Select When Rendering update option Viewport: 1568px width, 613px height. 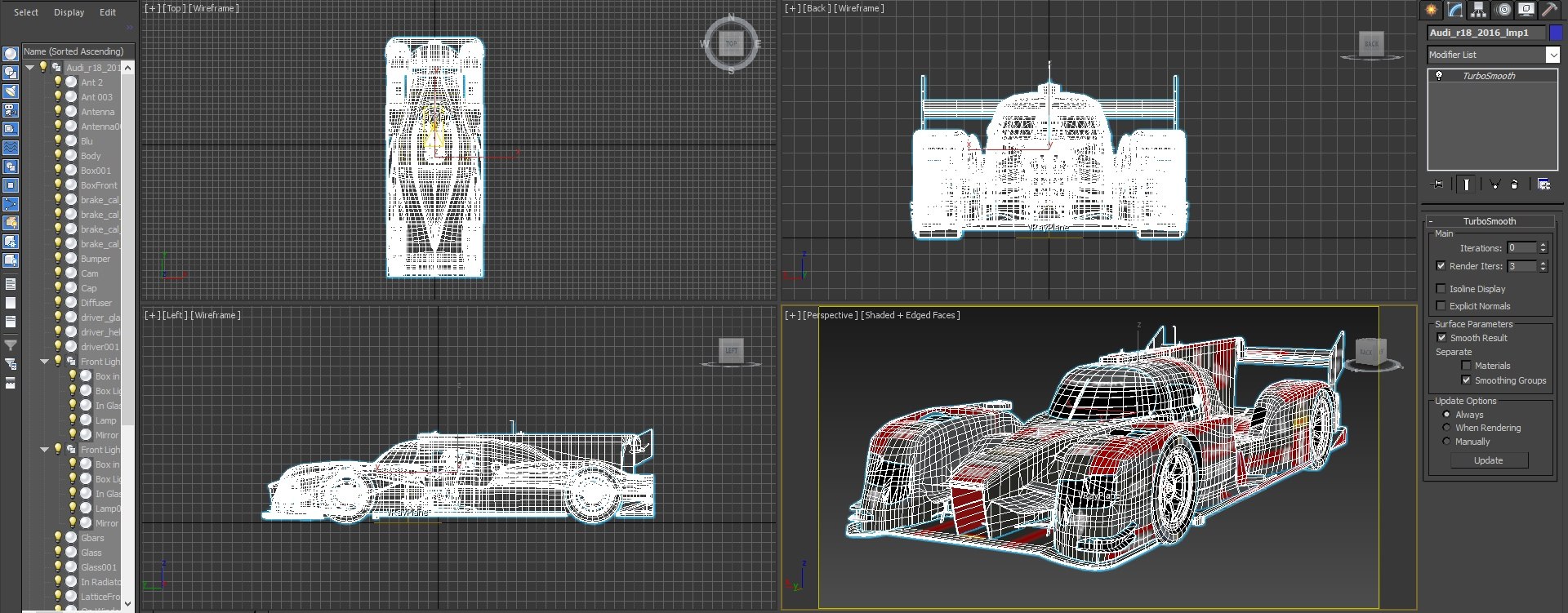pyautogui.click(x=1446, y=428)
